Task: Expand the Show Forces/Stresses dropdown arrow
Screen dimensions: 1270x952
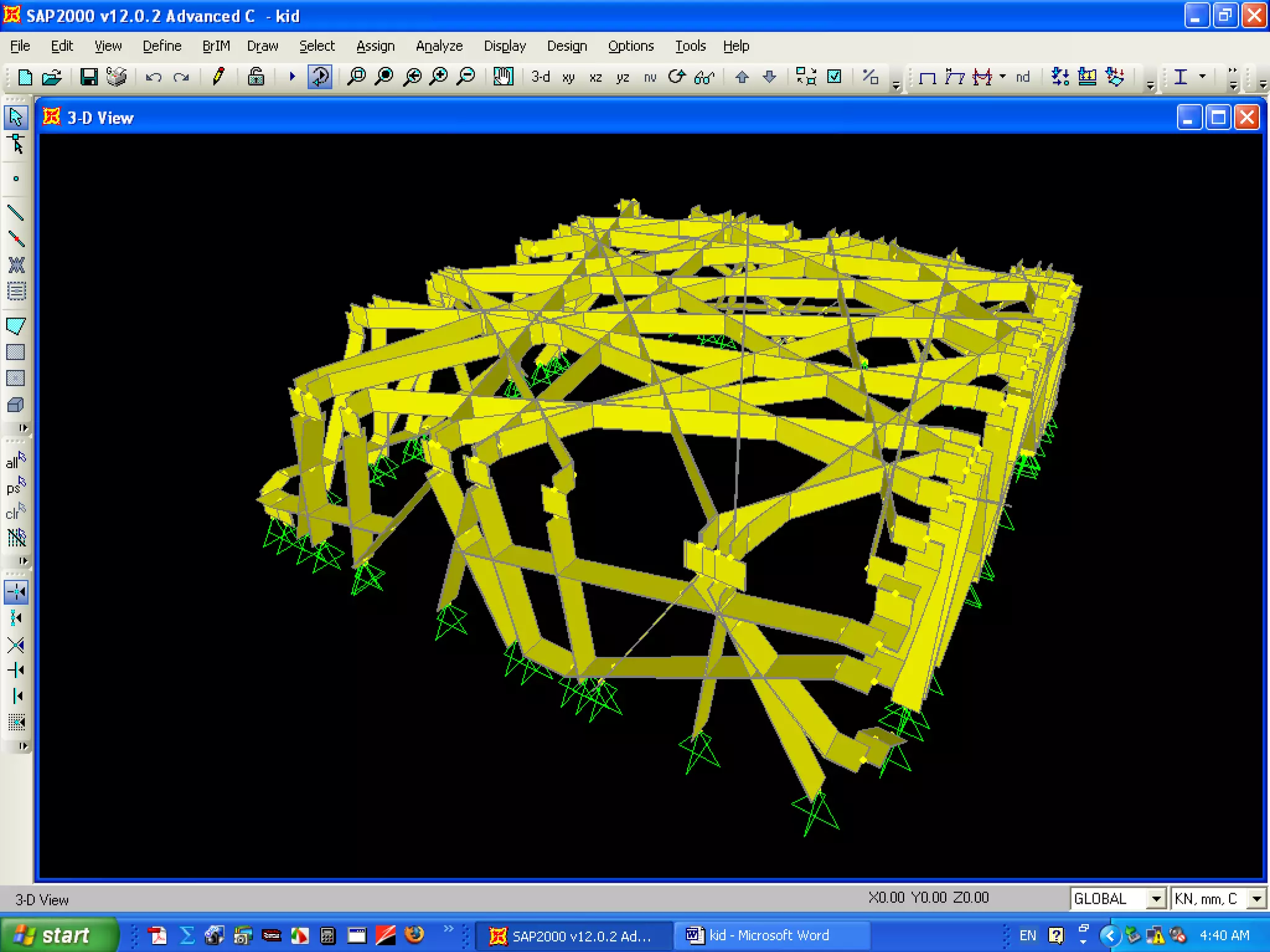Action: pos(1003,77)
